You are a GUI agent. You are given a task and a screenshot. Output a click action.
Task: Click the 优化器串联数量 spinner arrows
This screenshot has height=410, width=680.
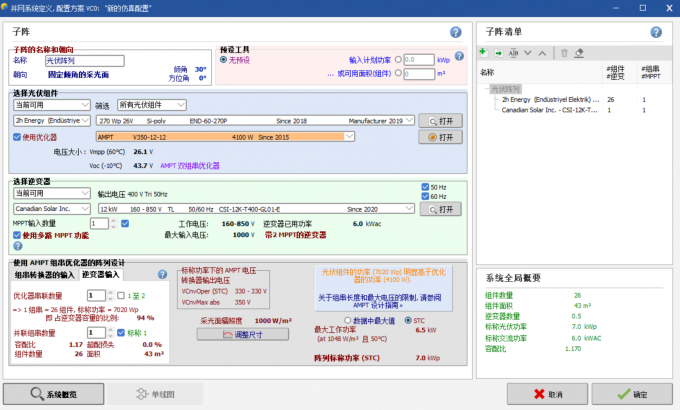click(111, 295)
